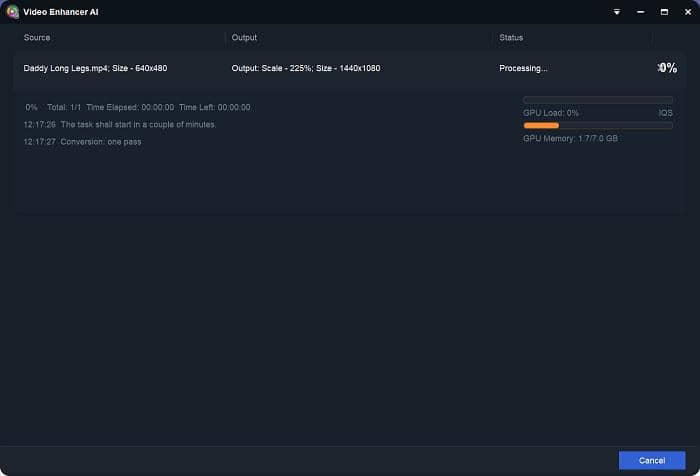Image resolution: width=700 pixels, height=476 pixels.
Task: Click the Output column header
Action: [244, 38]
